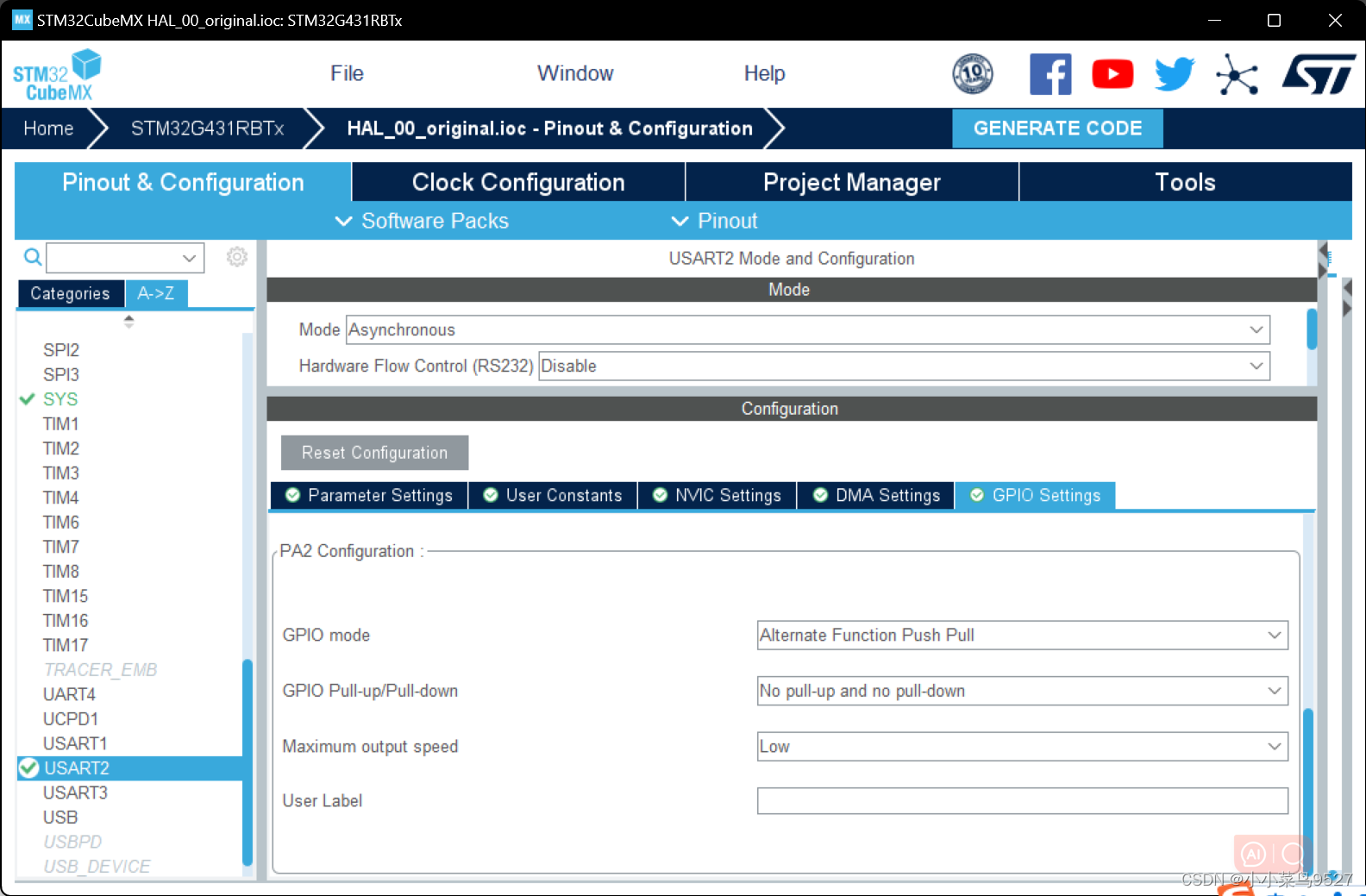Select UCPD1 in the peripheral list

(x=71, y=718)
